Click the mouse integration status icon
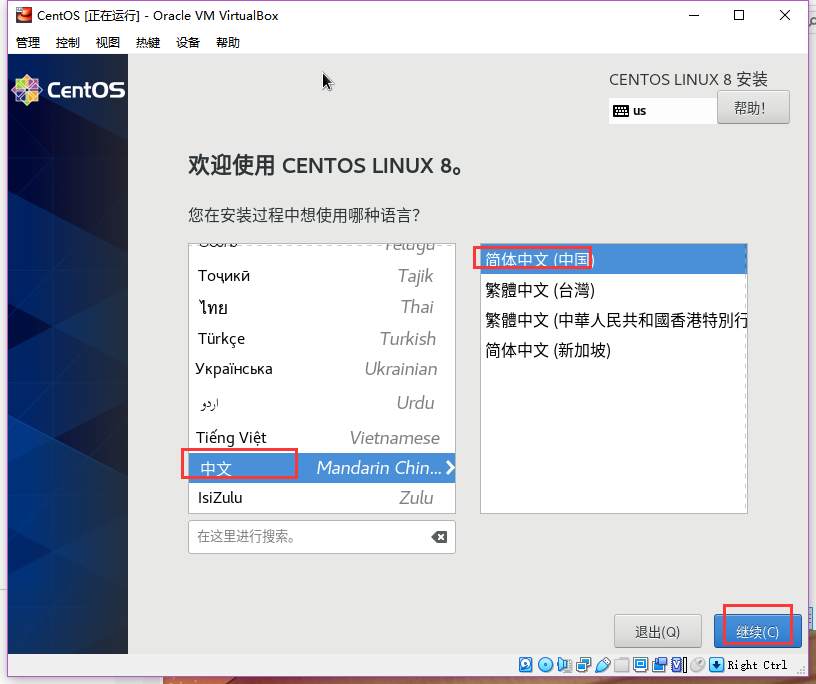This screenshot has height=684, width=816. (x=697, y=665)
